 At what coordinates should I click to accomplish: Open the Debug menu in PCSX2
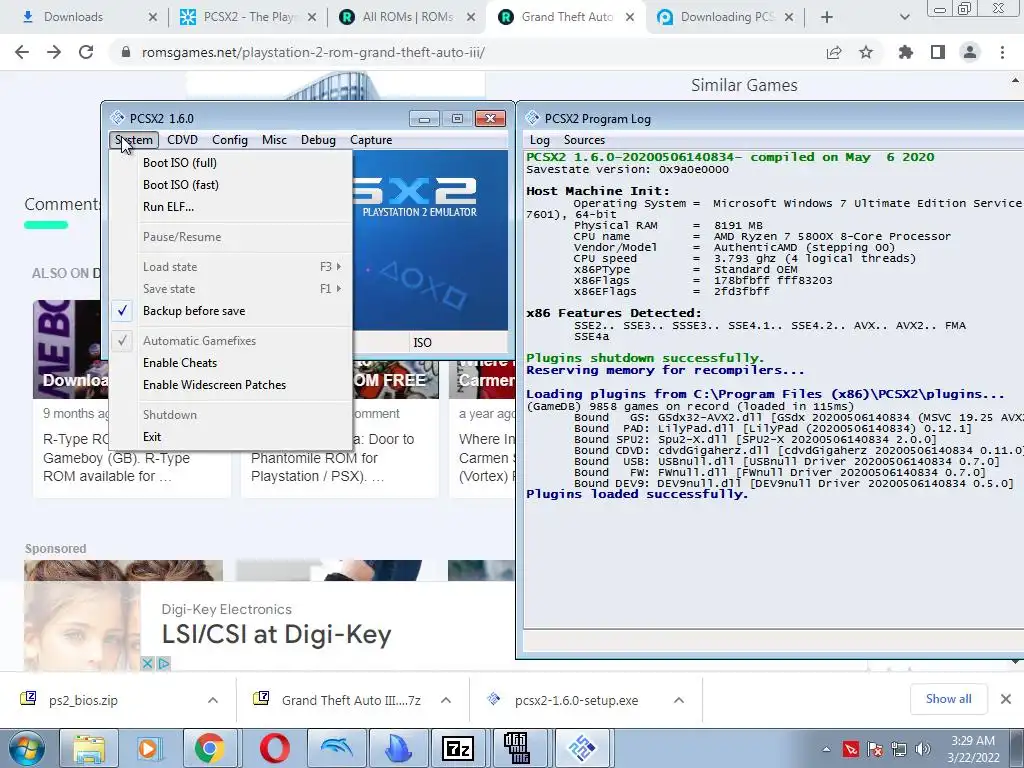point(318,140)
